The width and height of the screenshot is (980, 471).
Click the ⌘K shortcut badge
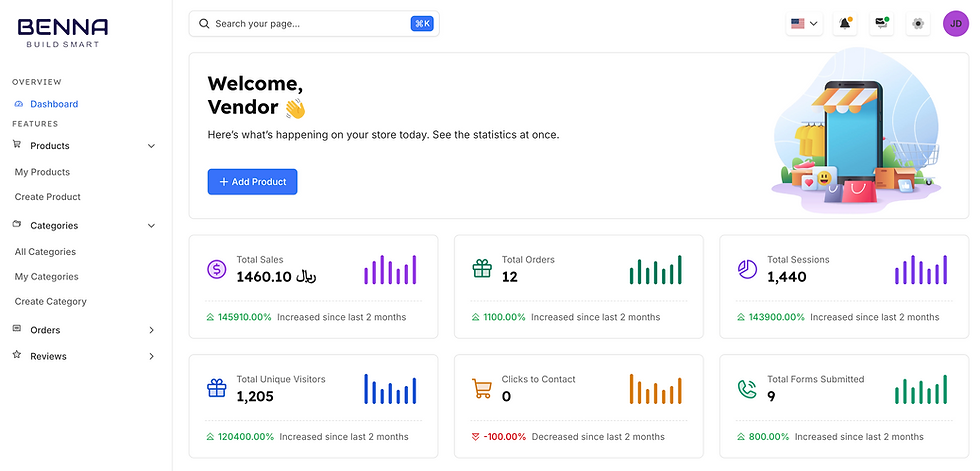(422, 24)
